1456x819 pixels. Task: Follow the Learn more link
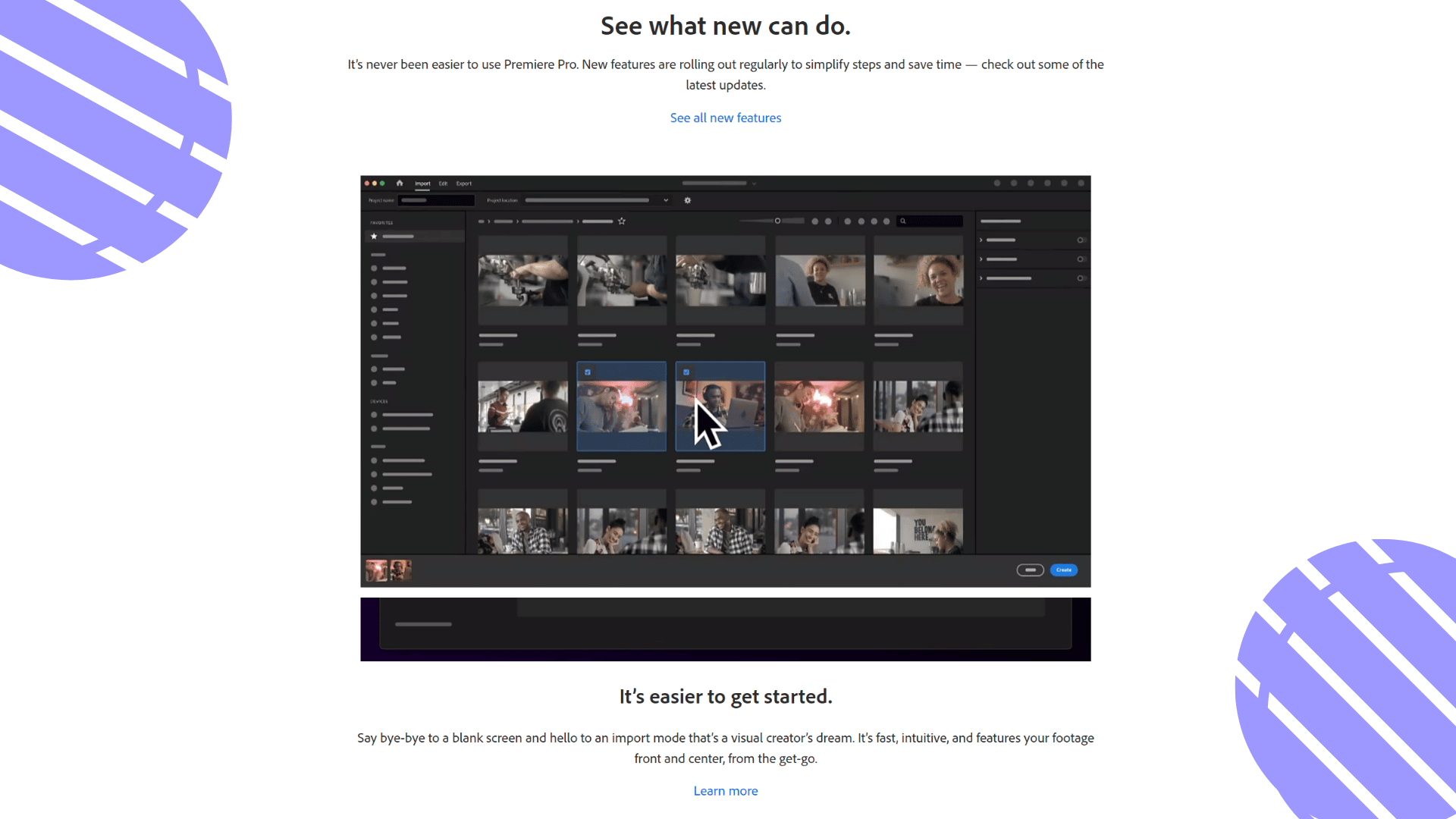pos(726,791)
